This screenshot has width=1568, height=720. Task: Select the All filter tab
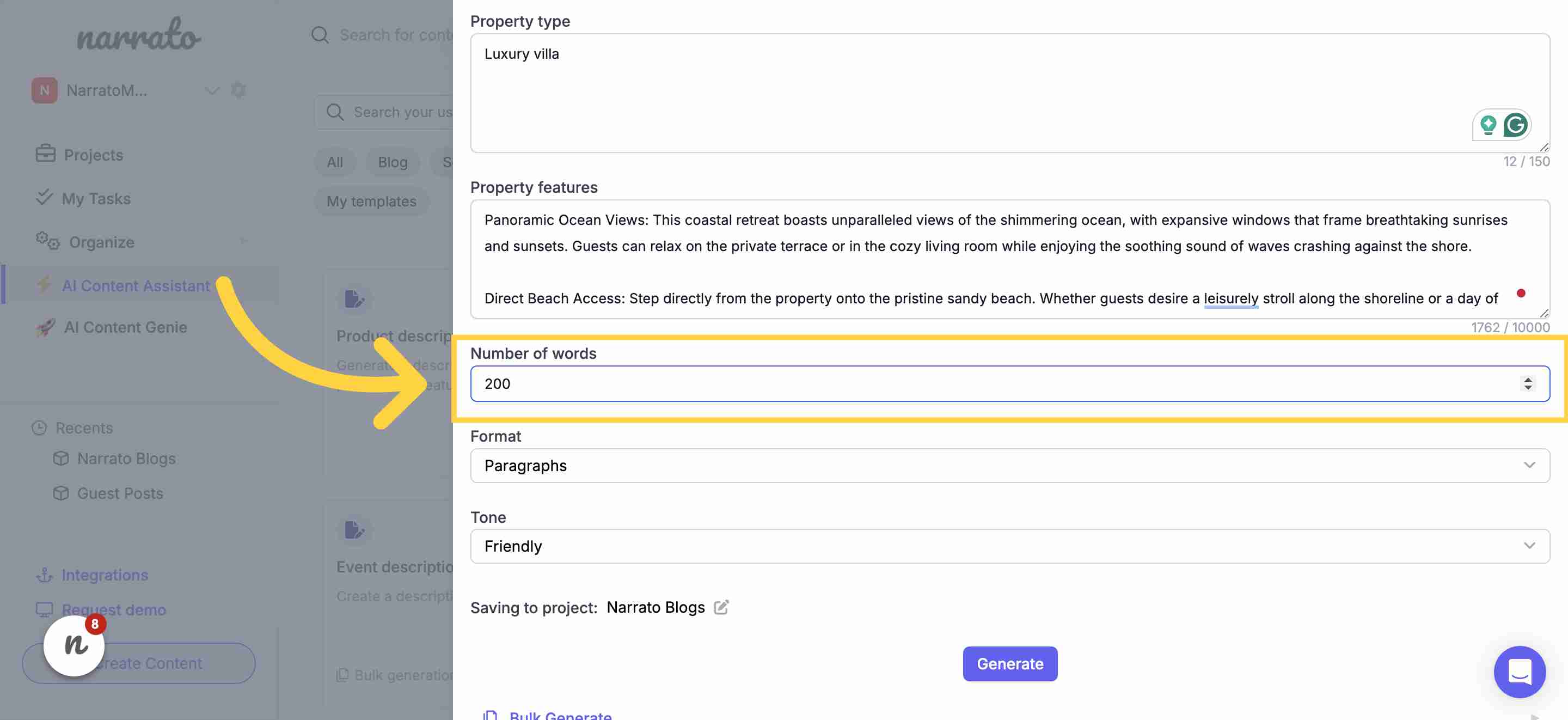[335, 162]
